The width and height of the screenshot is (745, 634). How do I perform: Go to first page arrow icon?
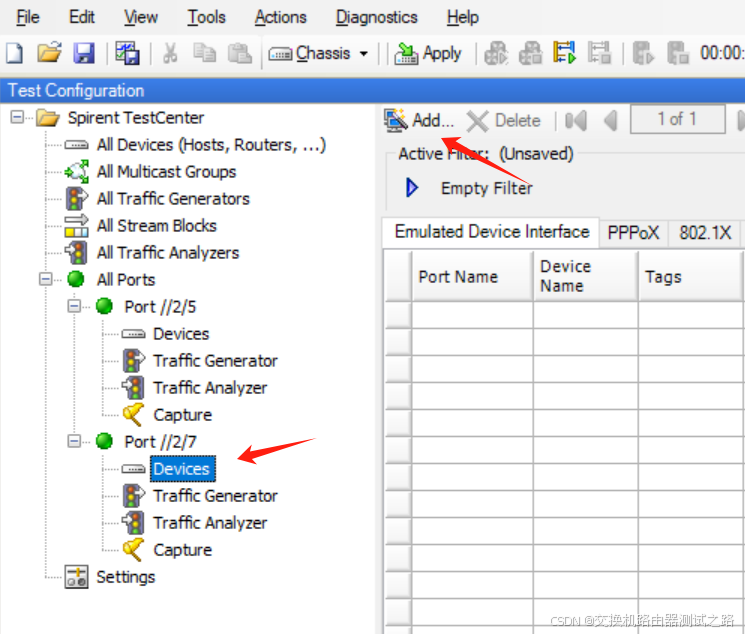[x=576, y=121]
